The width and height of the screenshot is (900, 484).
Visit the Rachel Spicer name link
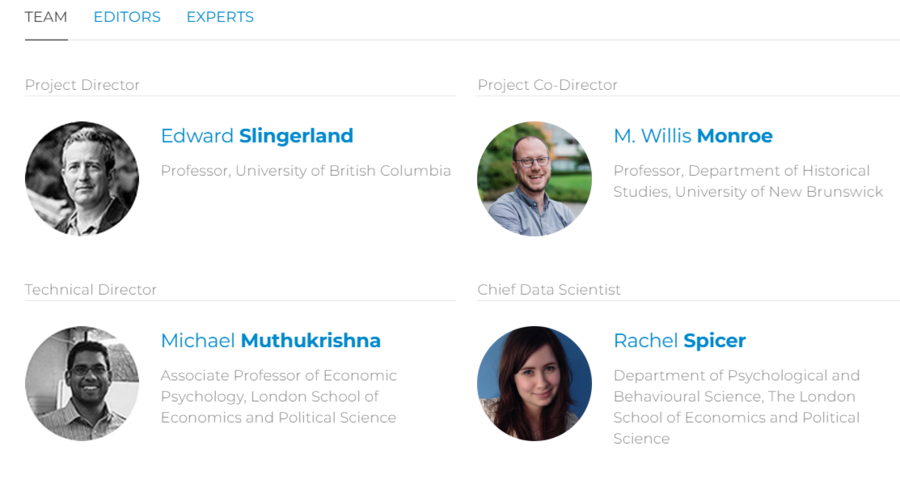pos(680,340)
